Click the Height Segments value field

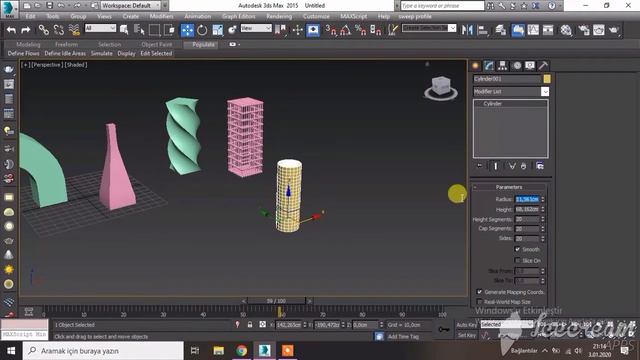click(527, 219)
